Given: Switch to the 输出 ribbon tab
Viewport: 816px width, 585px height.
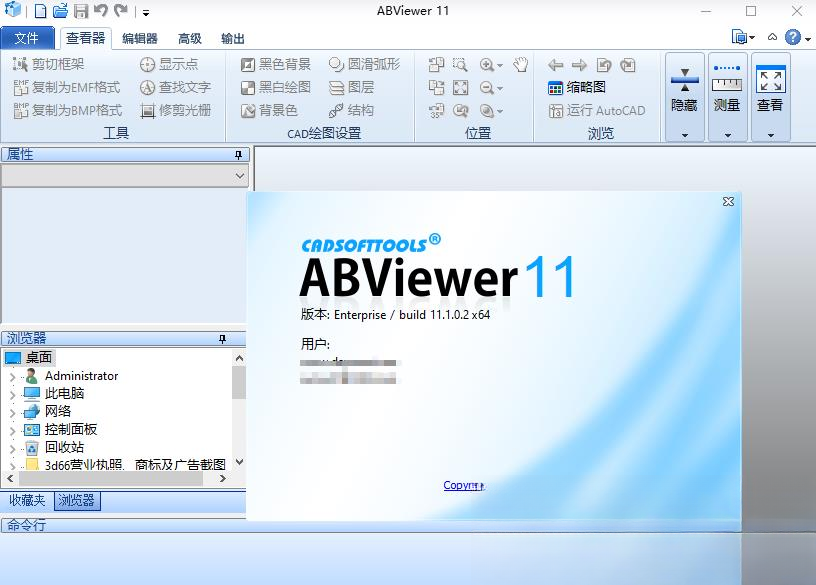Looking at the screenshot, I should click(x=232, y=39).
